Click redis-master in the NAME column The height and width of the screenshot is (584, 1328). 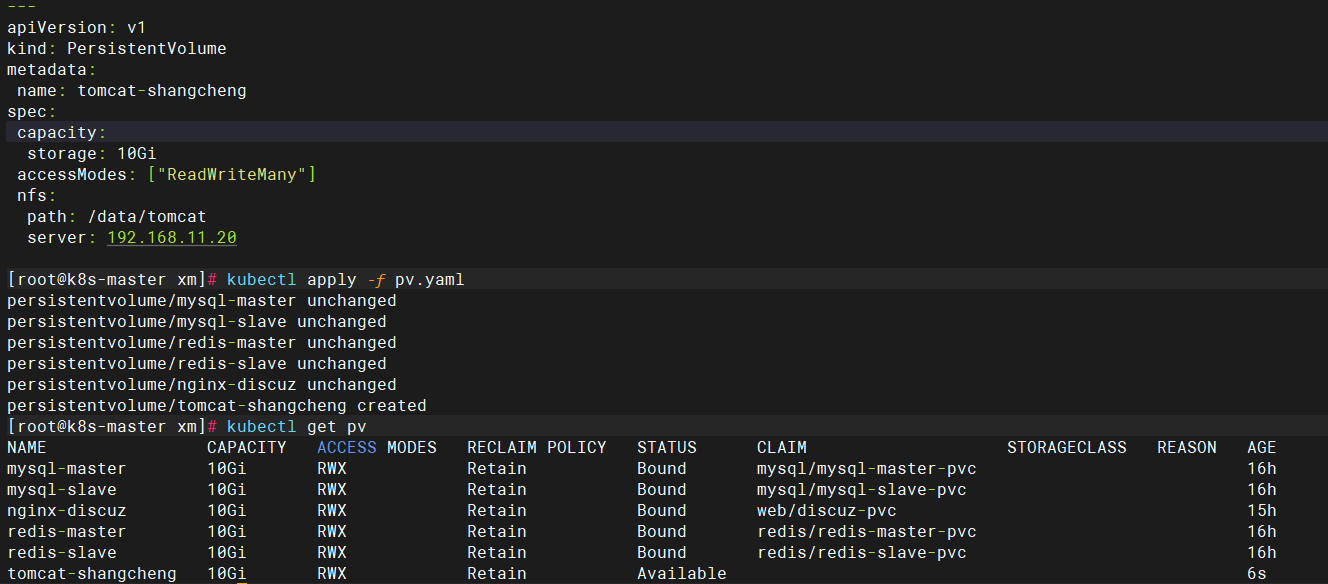click(67, 532)
